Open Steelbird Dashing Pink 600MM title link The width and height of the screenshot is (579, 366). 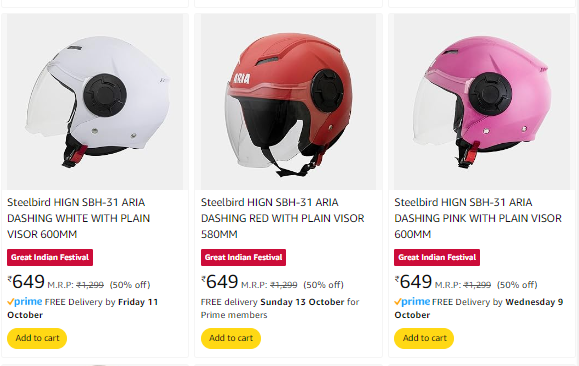pos(478,218)
